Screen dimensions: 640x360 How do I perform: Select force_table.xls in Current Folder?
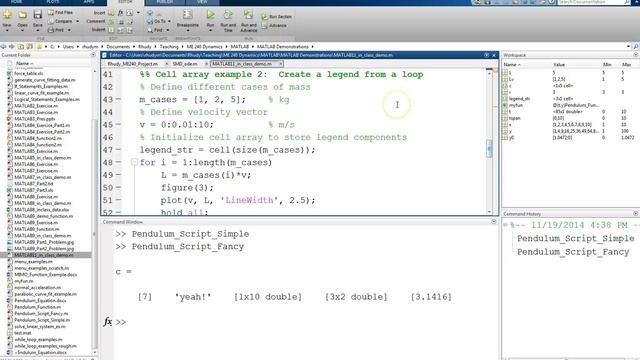click(28, 73)
